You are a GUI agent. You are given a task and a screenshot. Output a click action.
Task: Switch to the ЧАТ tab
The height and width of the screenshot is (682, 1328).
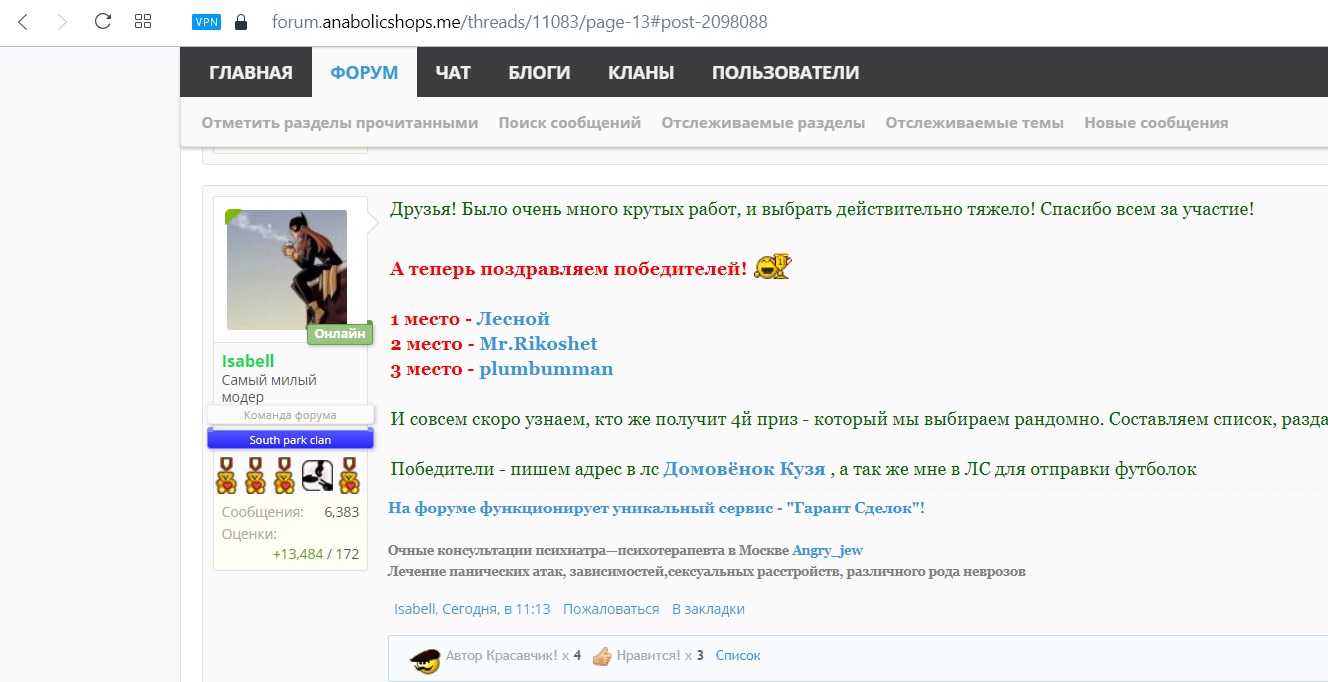click(x=453, y=73)
